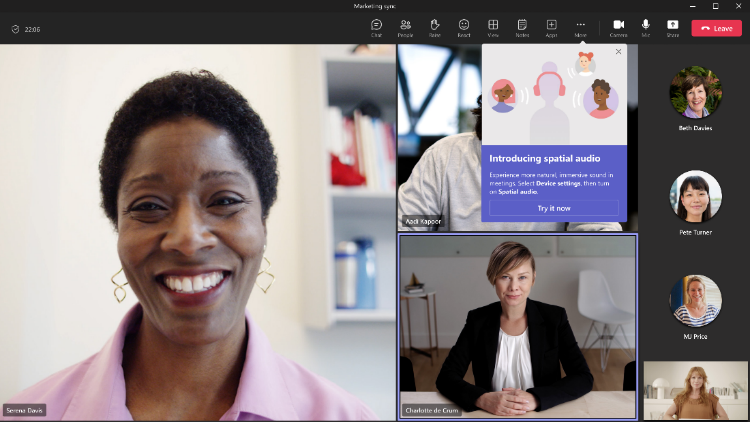The height and width of the screenshot is (422, 750).
Task: Toggle the Camera off
Action: (x=618, y=27)
